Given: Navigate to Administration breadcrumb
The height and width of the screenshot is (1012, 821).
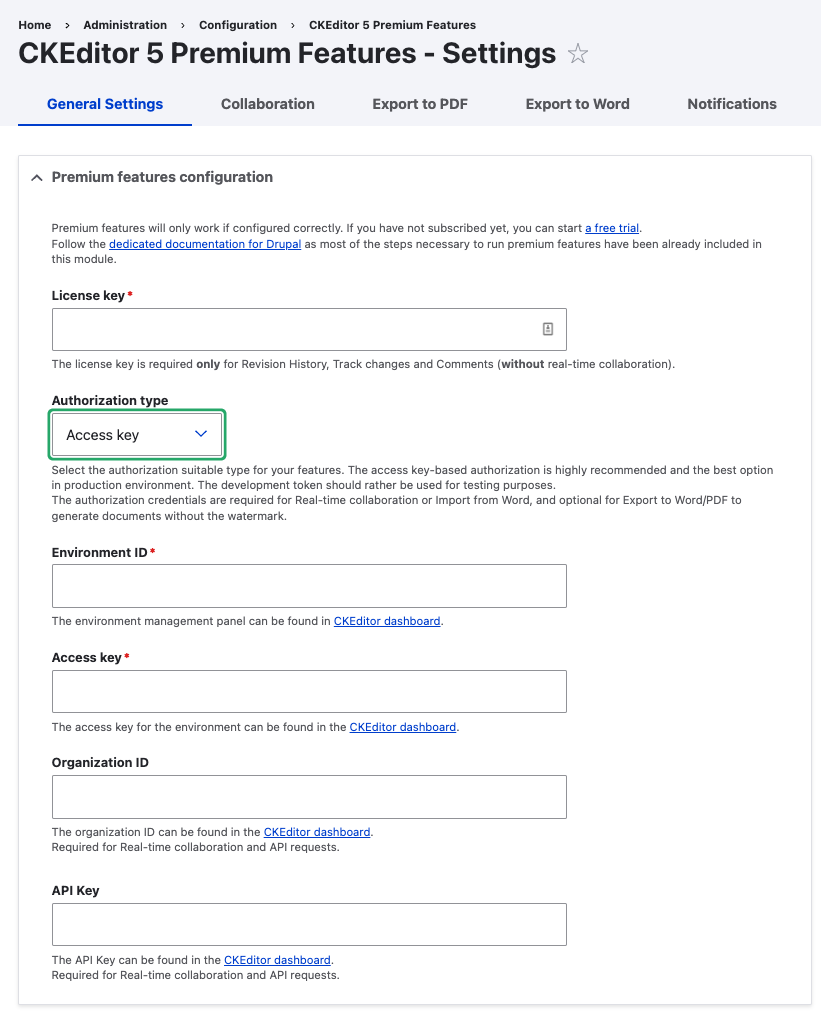Looking at the screenshot, I should pyautogui.click(x=125, y=25).
